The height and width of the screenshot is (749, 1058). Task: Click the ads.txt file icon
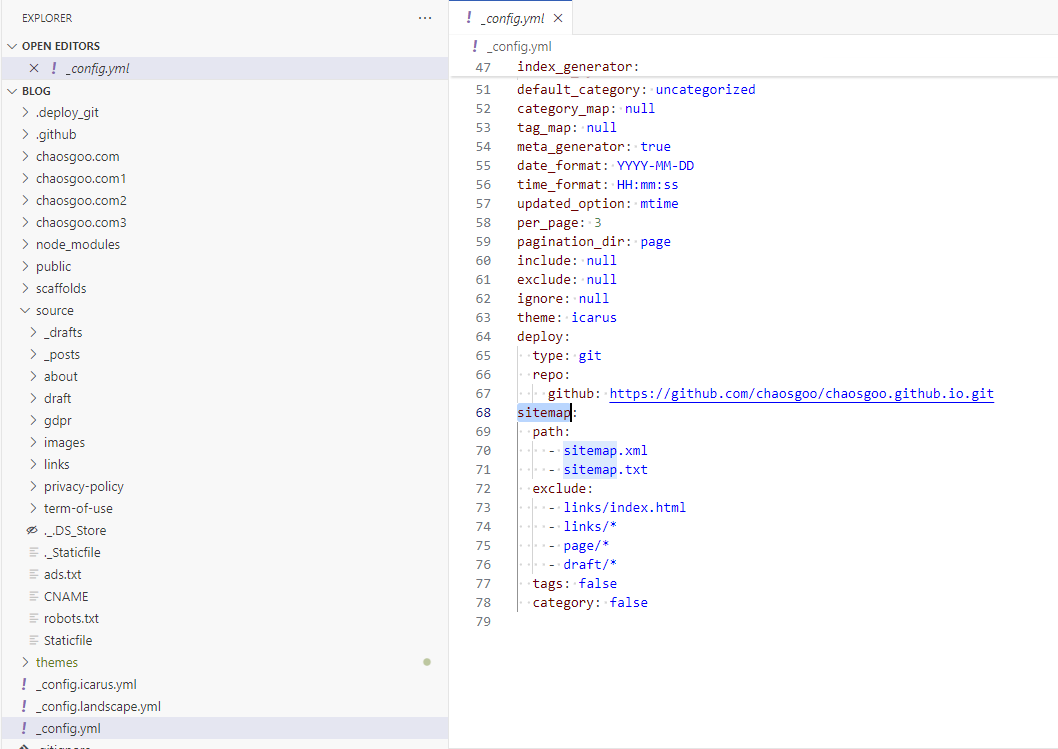(34, 575)
